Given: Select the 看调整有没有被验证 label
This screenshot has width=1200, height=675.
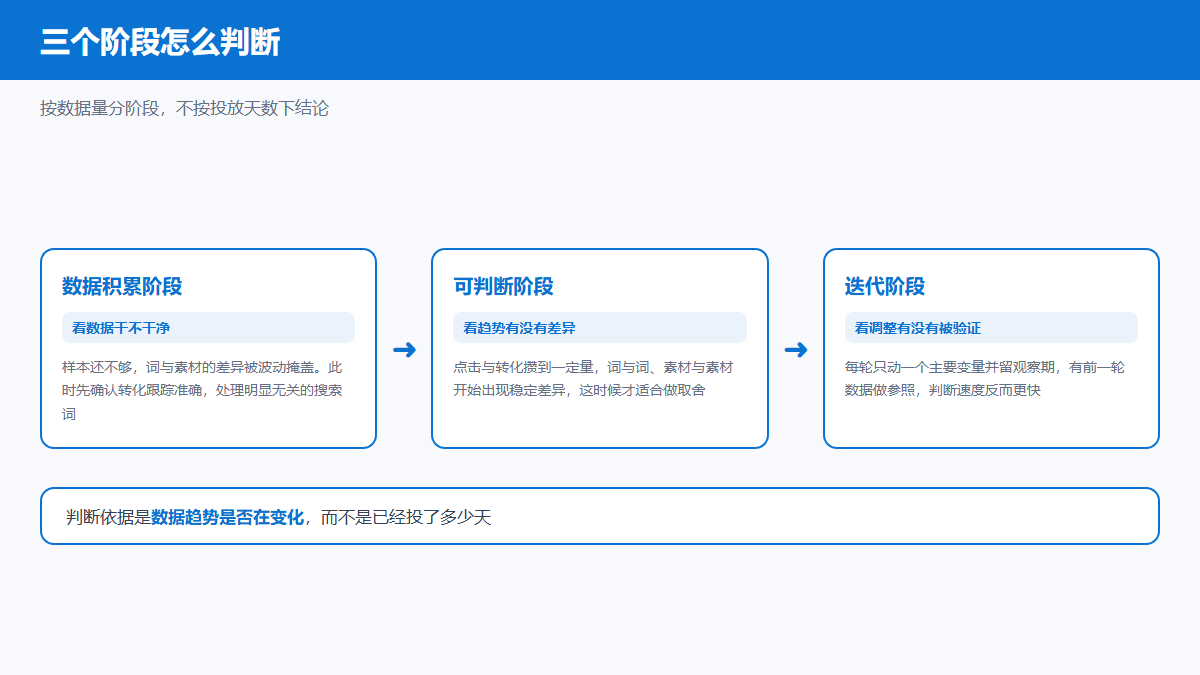Looking at the screenshot, I should tap(991, 328).
